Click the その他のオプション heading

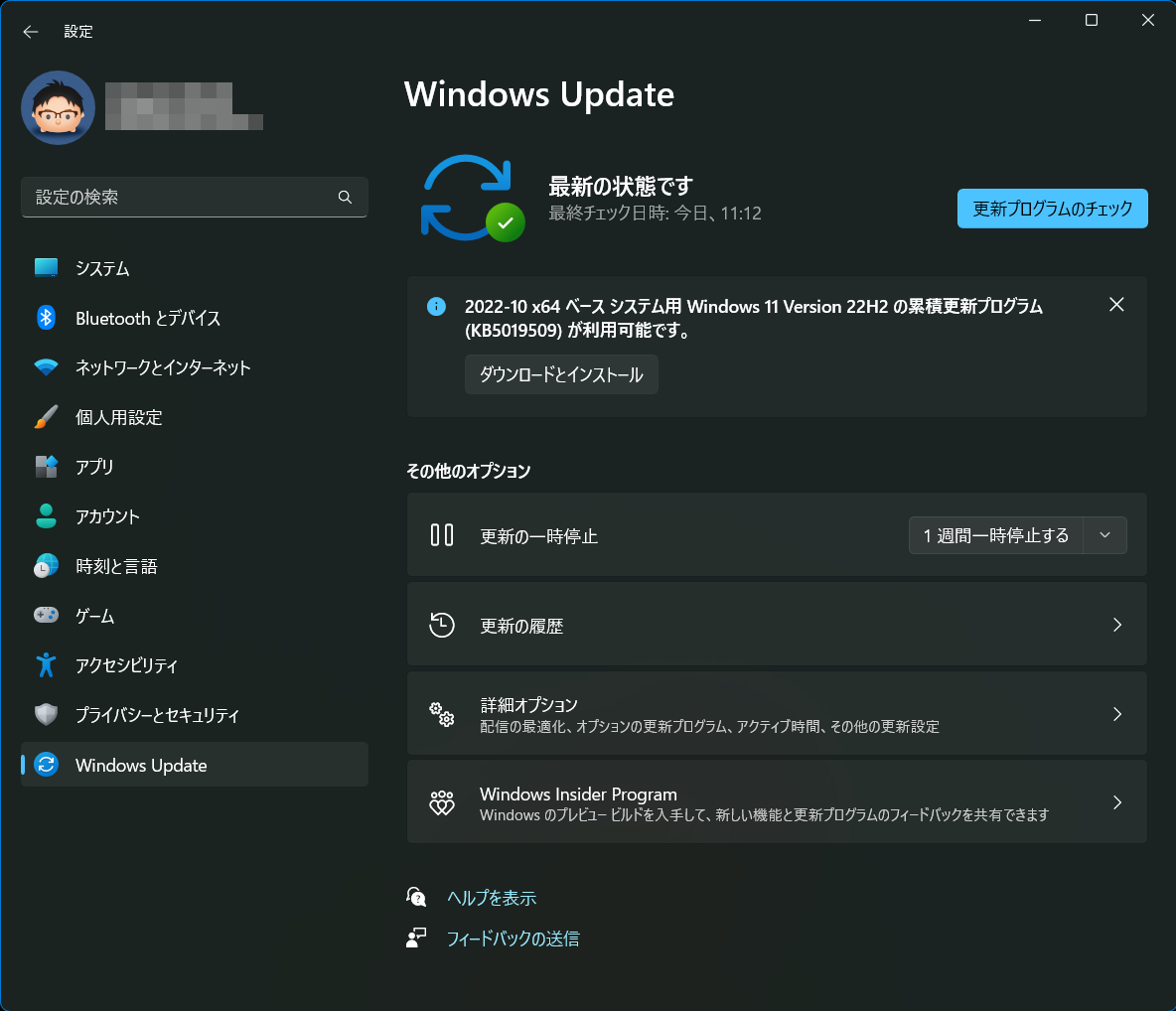pyautogui.click(x=469, y=471)
